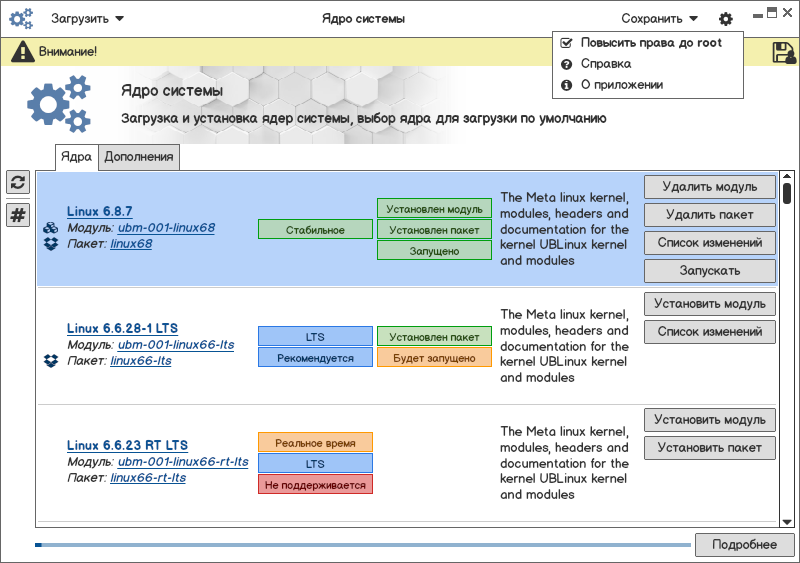The height and width of the screenshot is (563, 800).
Task: Open the Linux 6.6.23 RT LTS link
Action: pos(127,445)
